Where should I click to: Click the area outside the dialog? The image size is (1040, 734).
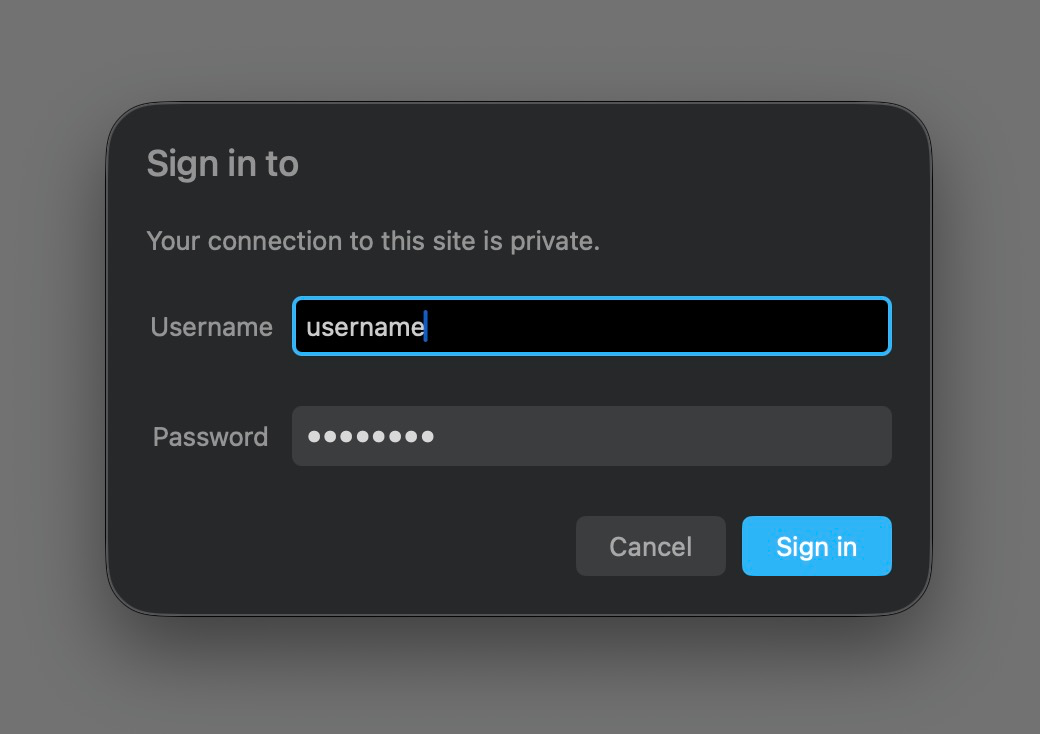click(x=520, y=690)
